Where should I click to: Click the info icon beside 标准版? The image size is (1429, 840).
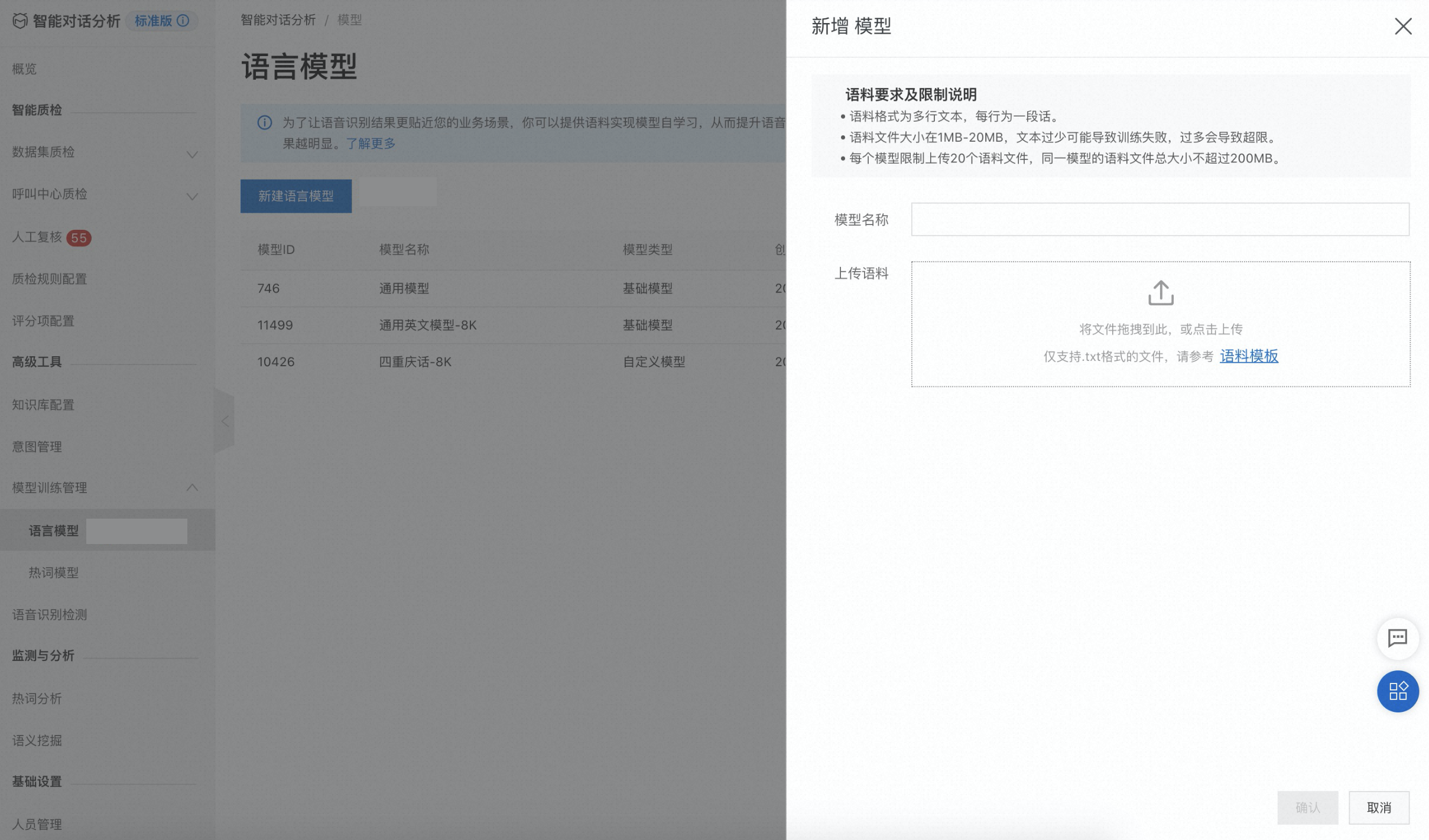click(x=183, y=21)
